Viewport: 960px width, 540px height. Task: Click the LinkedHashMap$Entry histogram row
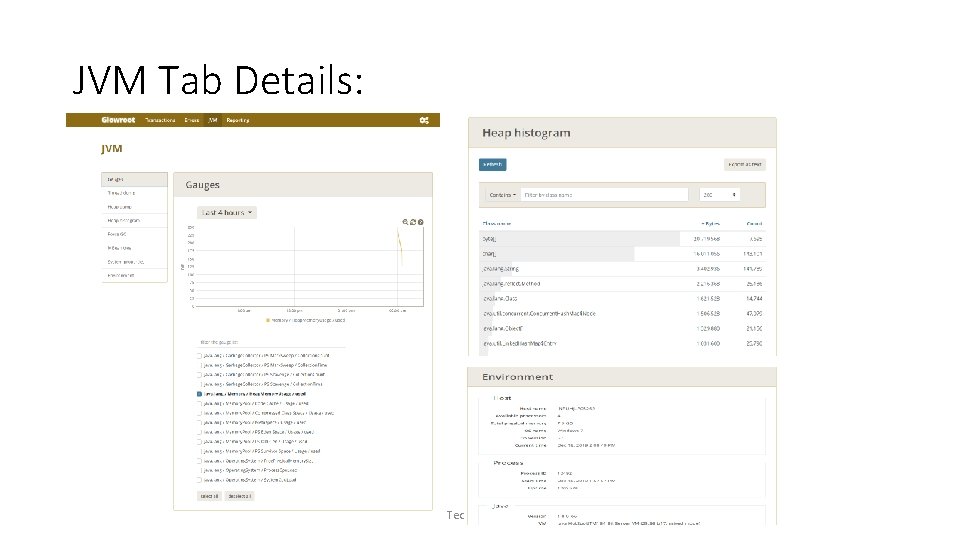[622, 343]
